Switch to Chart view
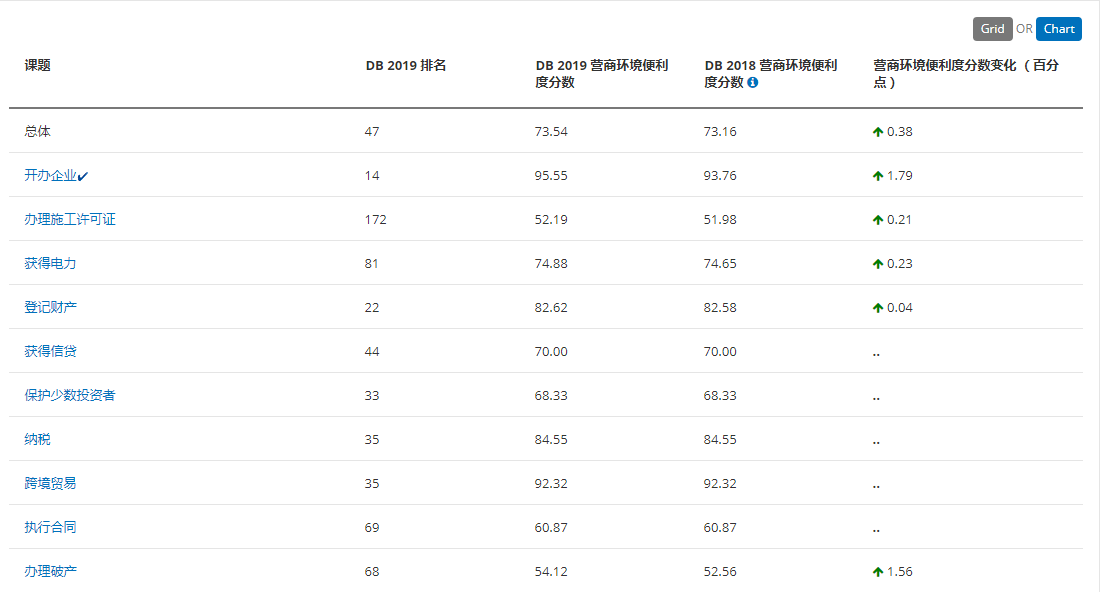The image size is (1101, 592). point(1059,29)
